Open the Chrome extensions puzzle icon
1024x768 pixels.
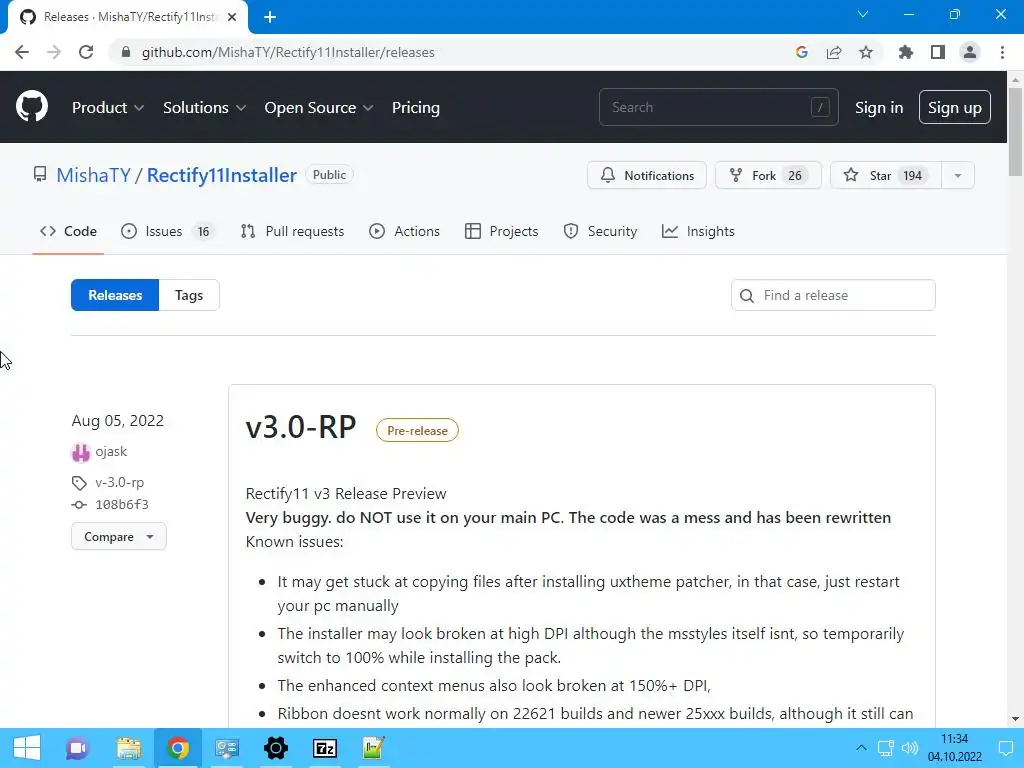(906, 52)
